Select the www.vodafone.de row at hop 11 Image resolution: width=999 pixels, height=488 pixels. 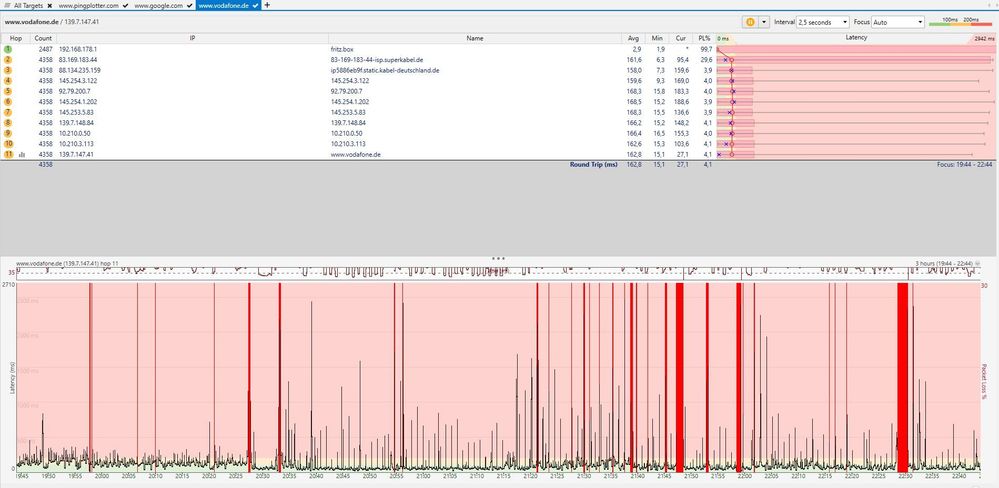[x=357, y=154]
